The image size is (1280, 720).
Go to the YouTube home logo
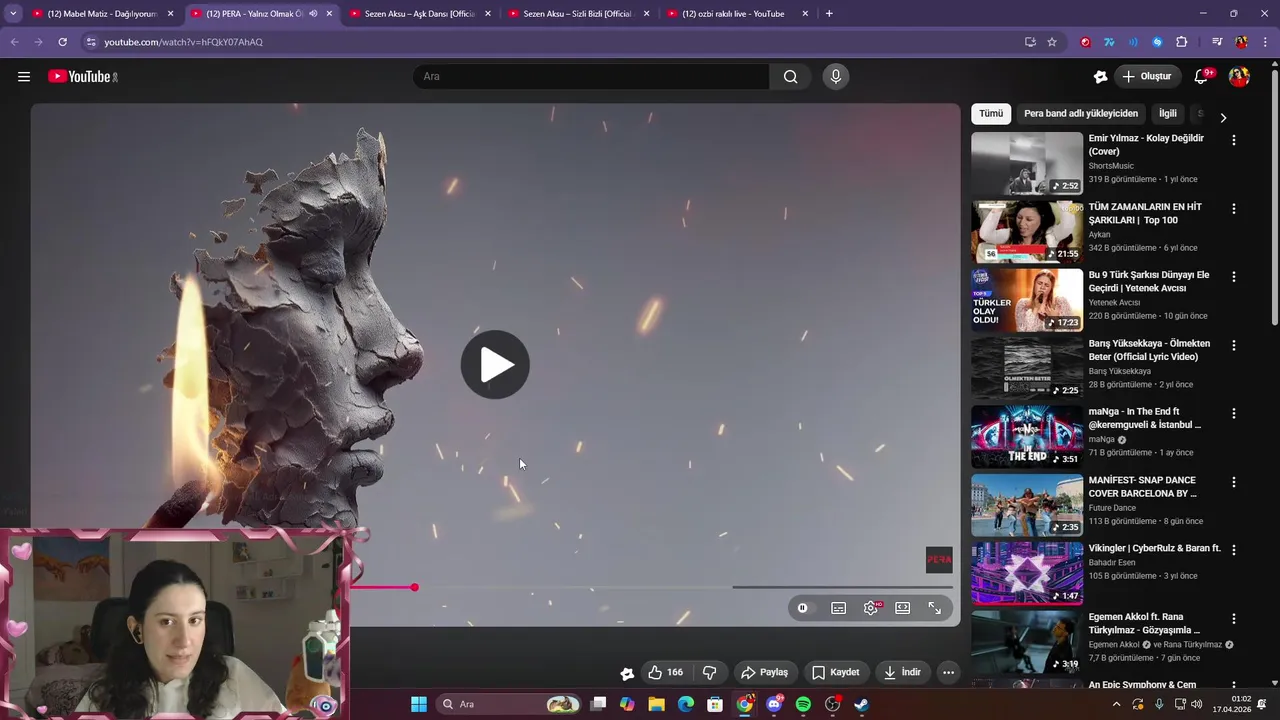coord(83,76)
